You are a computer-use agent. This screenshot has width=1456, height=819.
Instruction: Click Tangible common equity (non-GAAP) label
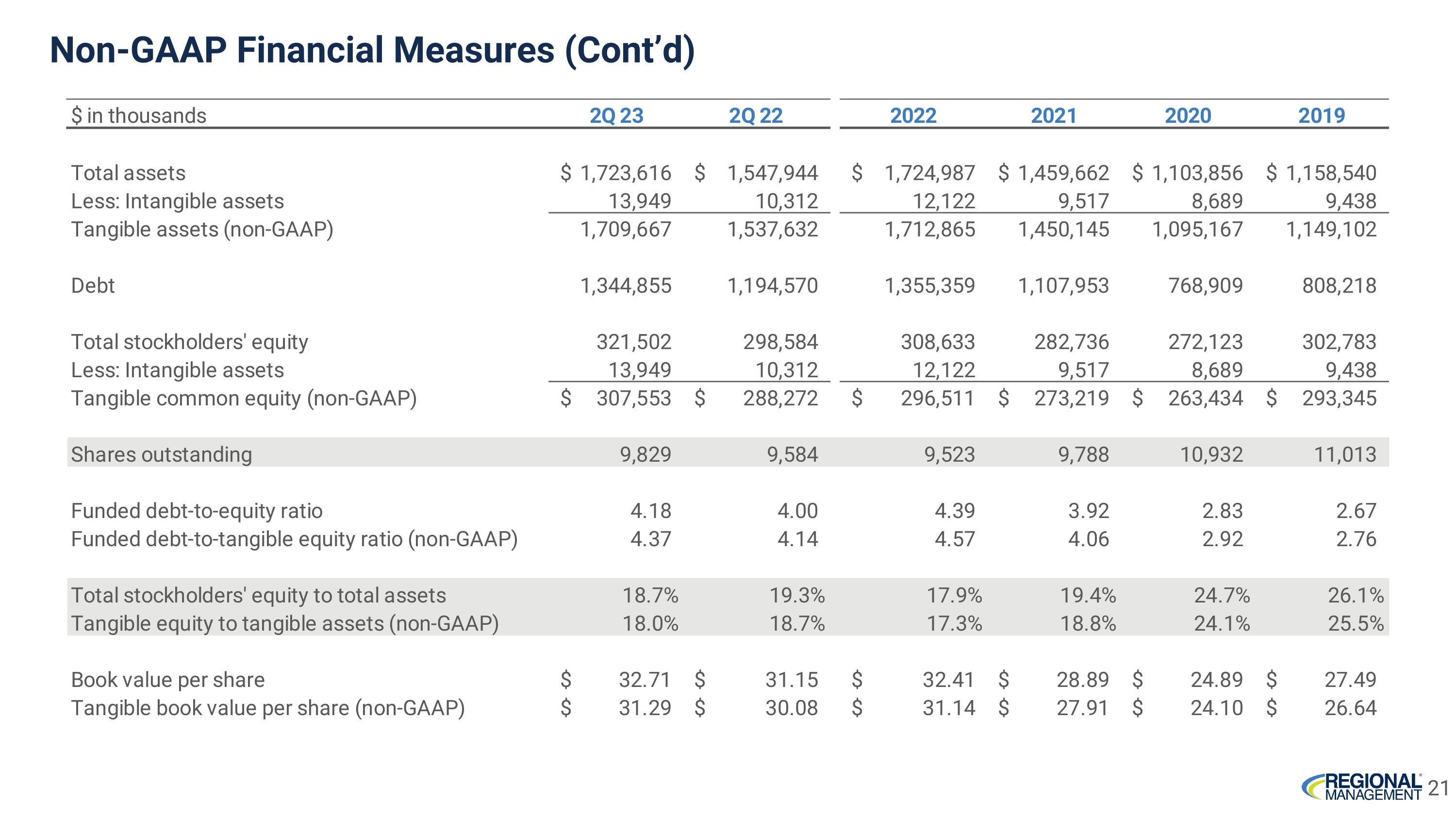click(244, 399)
